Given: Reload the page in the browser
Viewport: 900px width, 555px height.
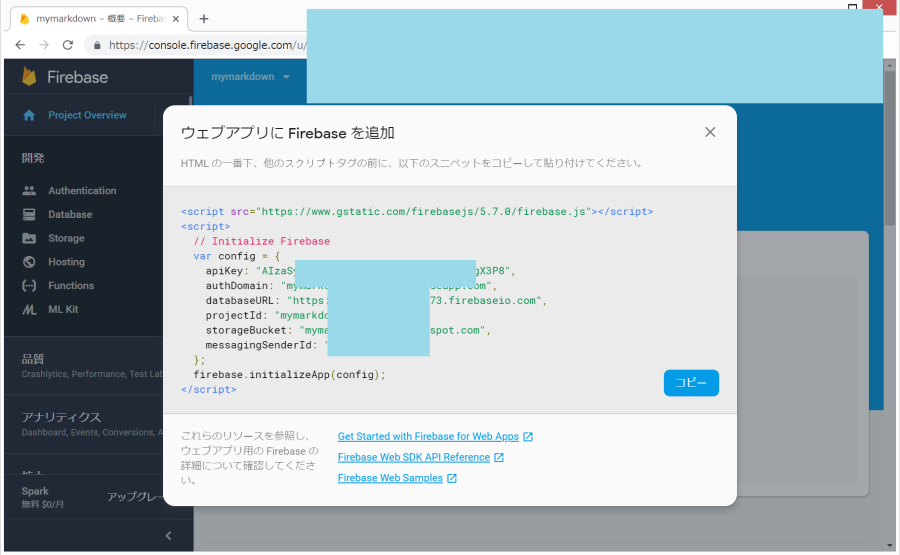Looking at the screenshot, I should [68, 45].
